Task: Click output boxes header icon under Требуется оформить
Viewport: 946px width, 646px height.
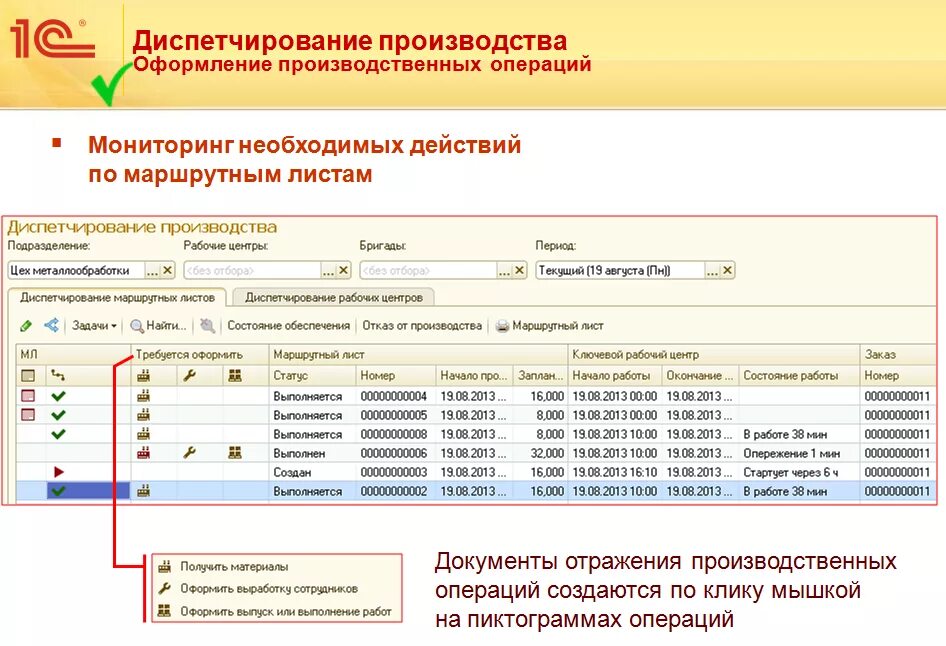Action: (x=235, y=375)
